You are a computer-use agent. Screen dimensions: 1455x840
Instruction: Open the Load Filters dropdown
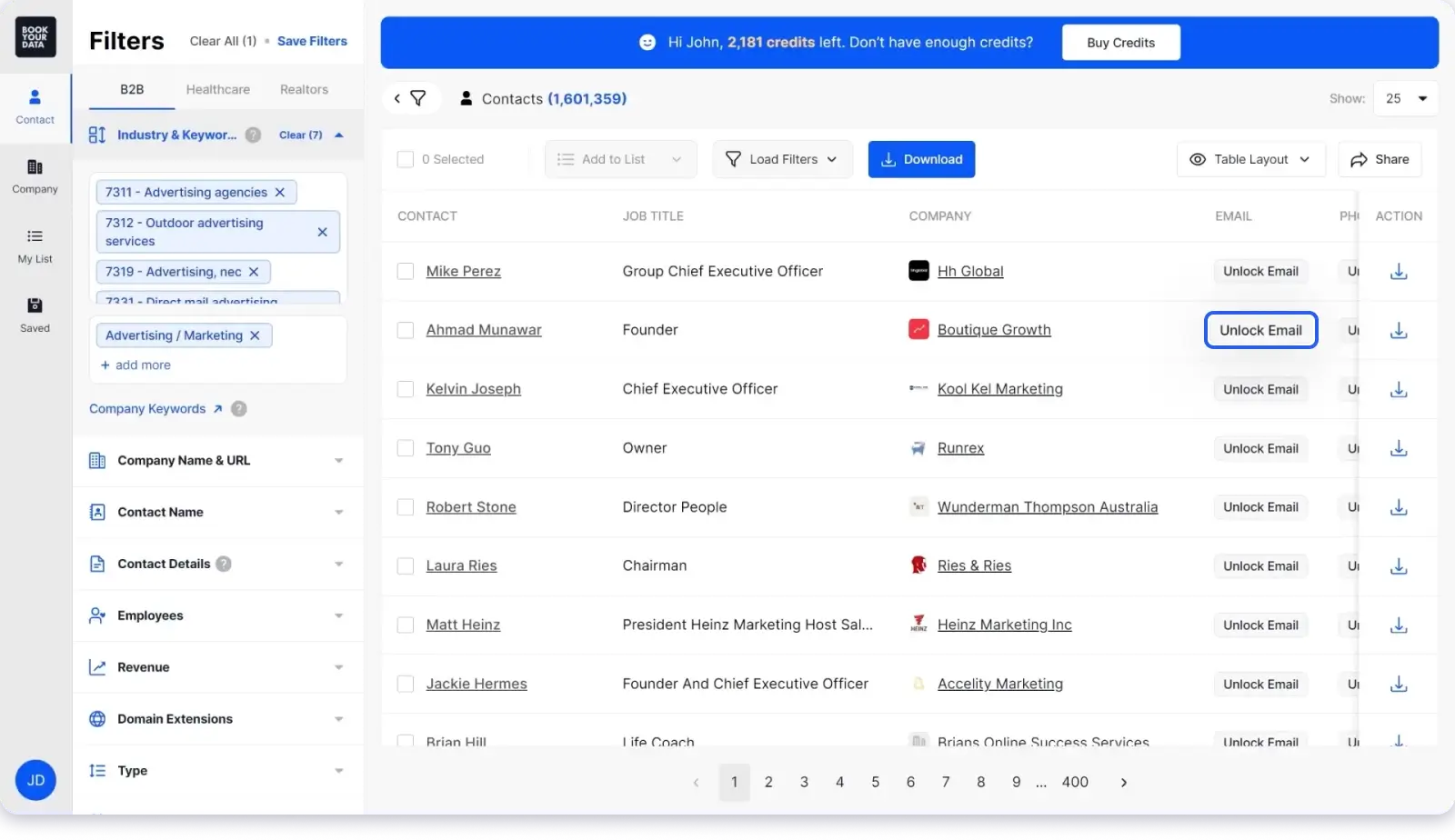pos(781,159)
